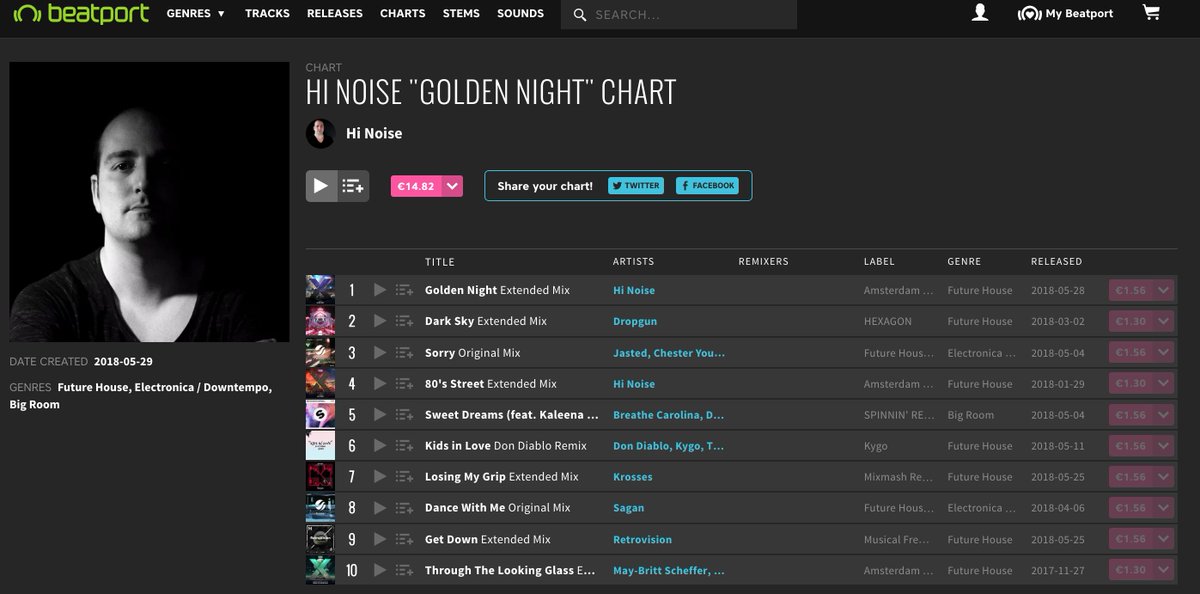Add the whole chart to the play queue
Viewport: 1200px width, 594px height.
point(352,185)
